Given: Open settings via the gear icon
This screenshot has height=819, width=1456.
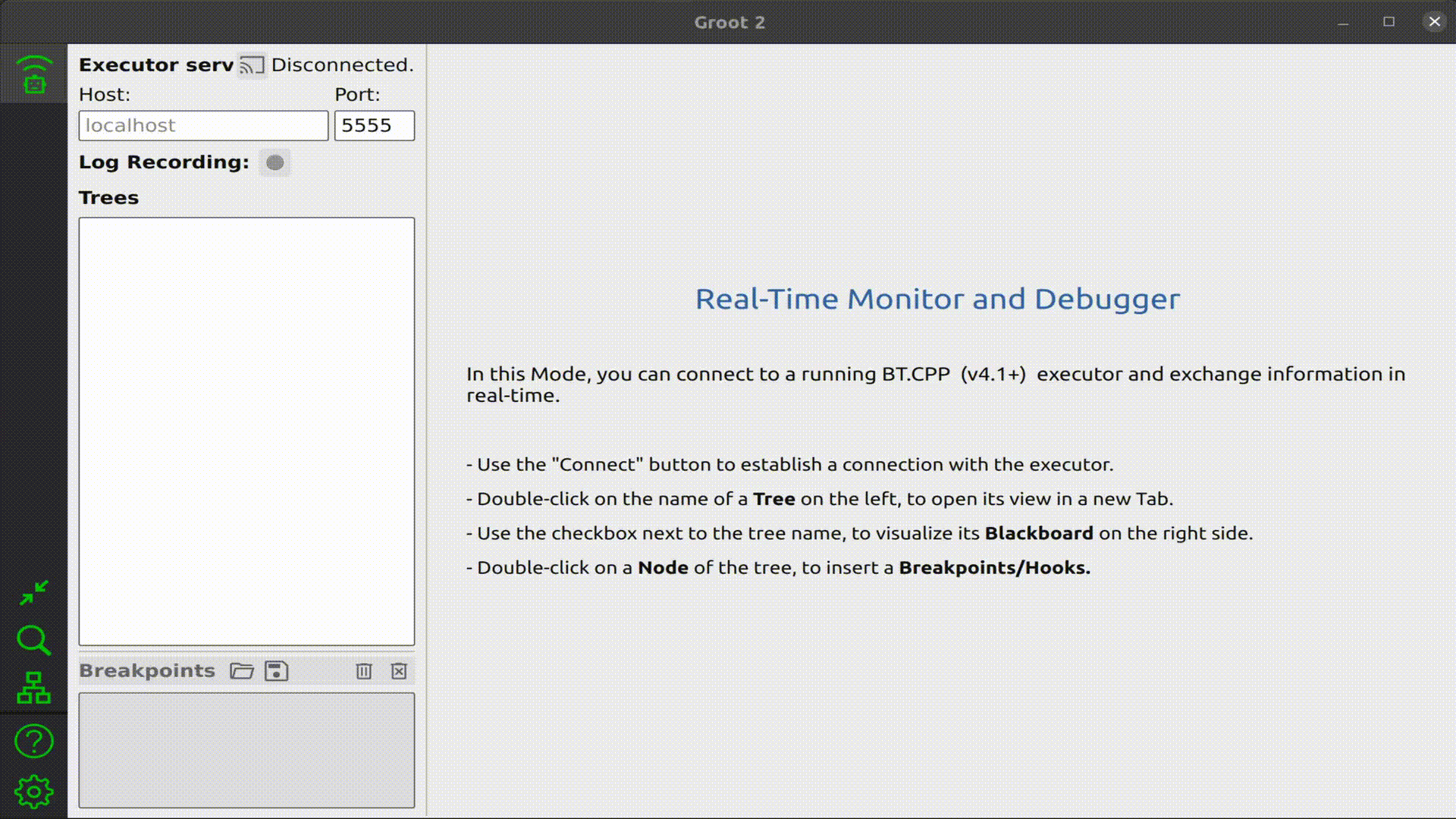Looking at the screenshot, I should (34, 792).
